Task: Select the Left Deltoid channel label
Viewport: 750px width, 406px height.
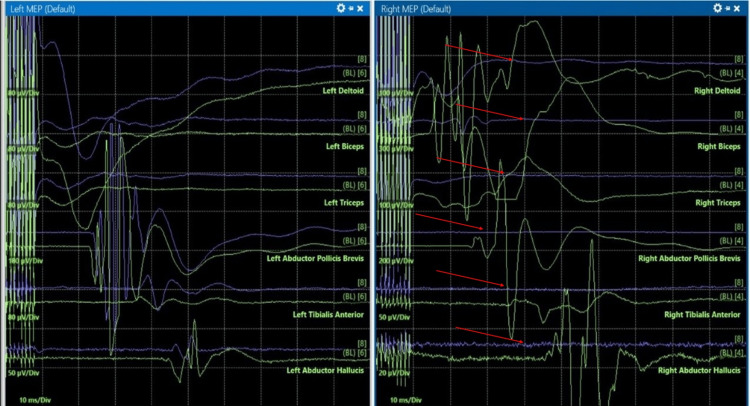Action: pyautogui.click(x=343, y=91)
